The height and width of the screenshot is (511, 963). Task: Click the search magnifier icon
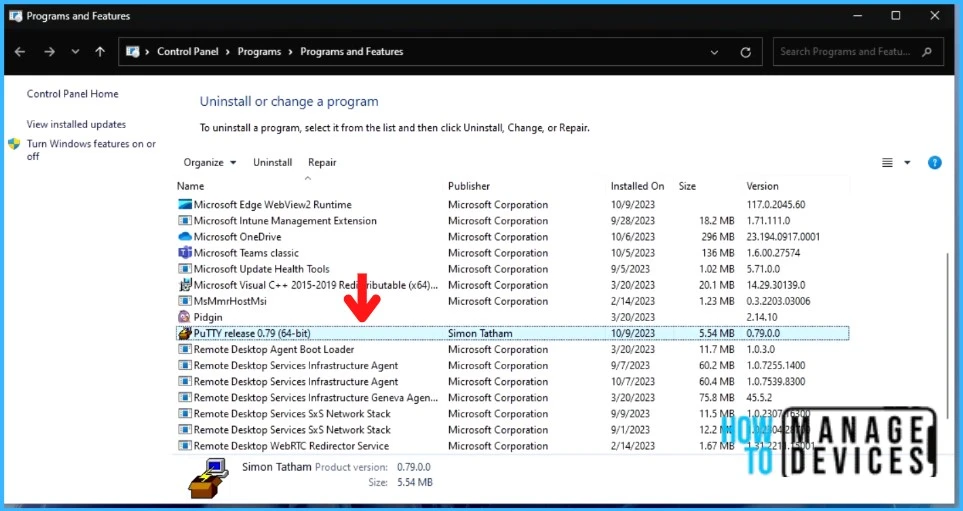coord(927,52)
